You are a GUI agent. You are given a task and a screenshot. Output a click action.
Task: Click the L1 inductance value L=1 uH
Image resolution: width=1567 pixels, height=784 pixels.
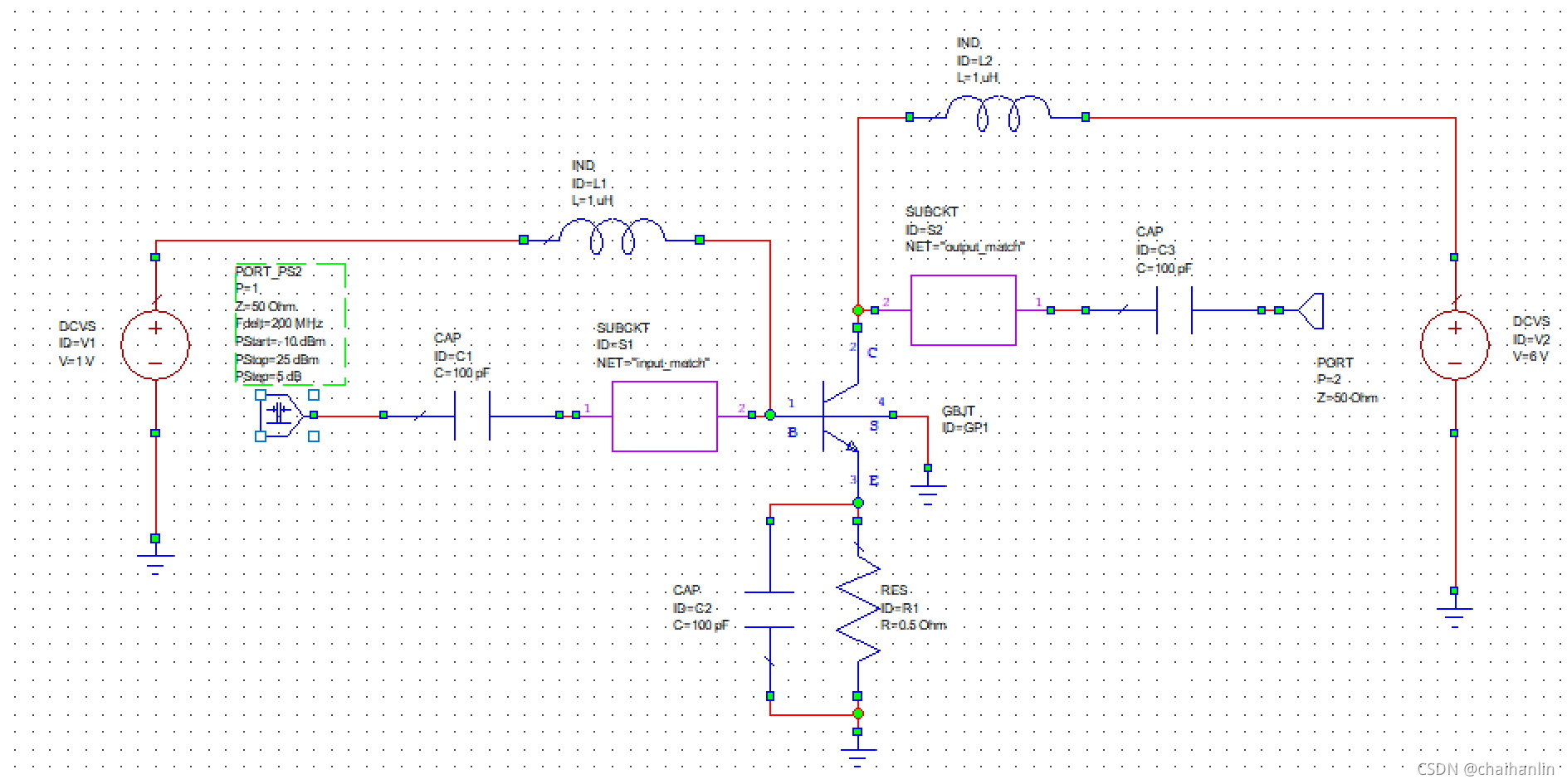592,201
